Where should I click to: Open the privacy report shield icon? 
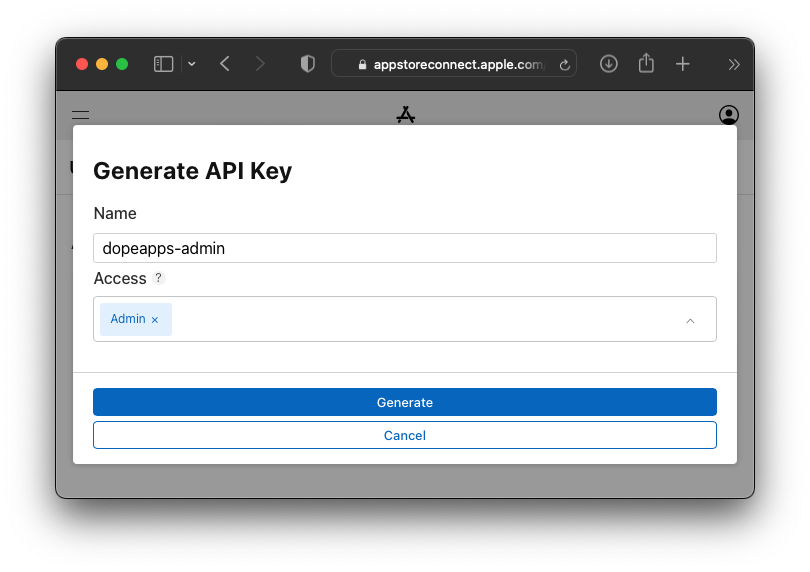pos(307,64)
